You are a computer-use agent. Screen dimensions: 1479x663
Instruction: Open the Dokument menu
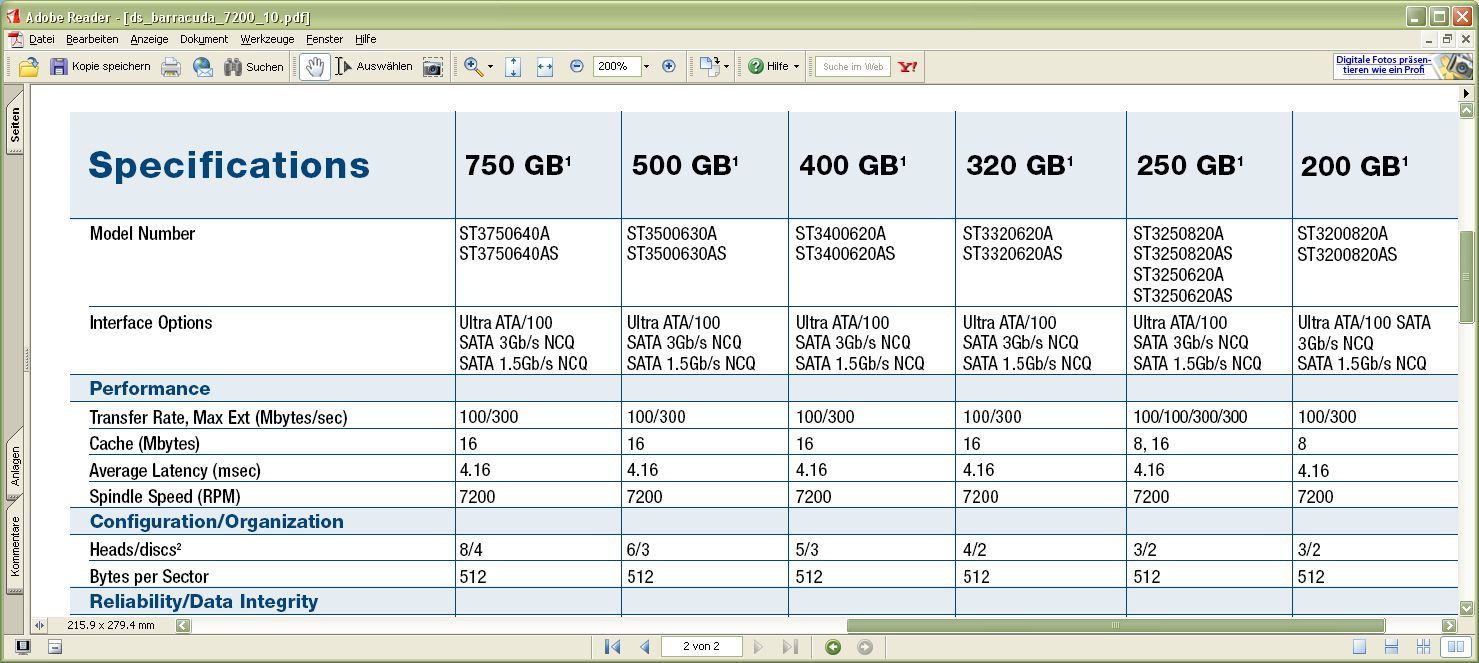pyautogui.click(x=204, y=39)
